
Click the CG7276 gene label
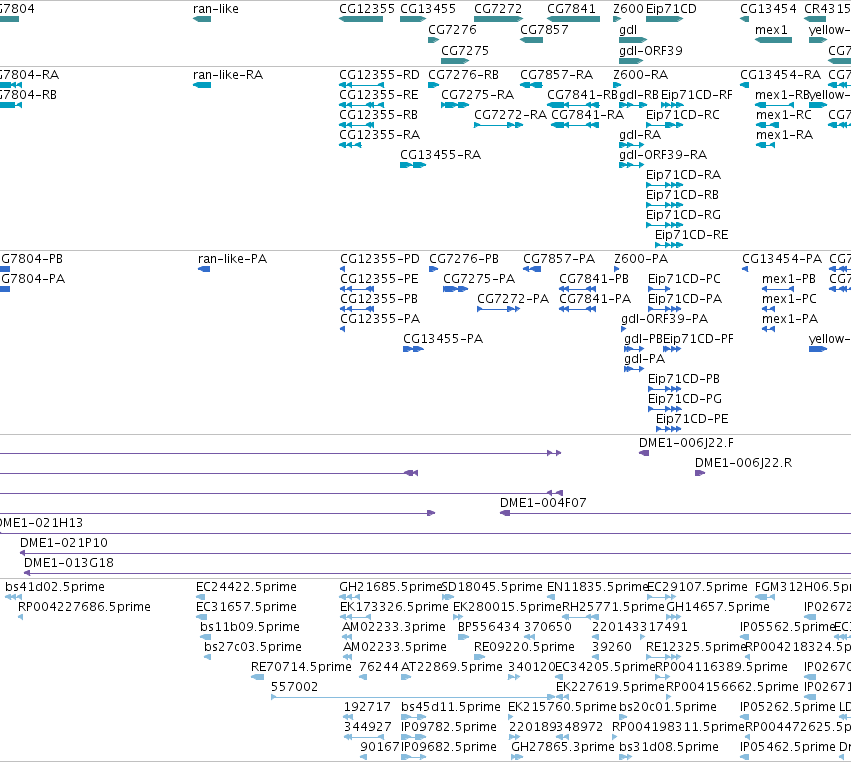pos(452,30)
